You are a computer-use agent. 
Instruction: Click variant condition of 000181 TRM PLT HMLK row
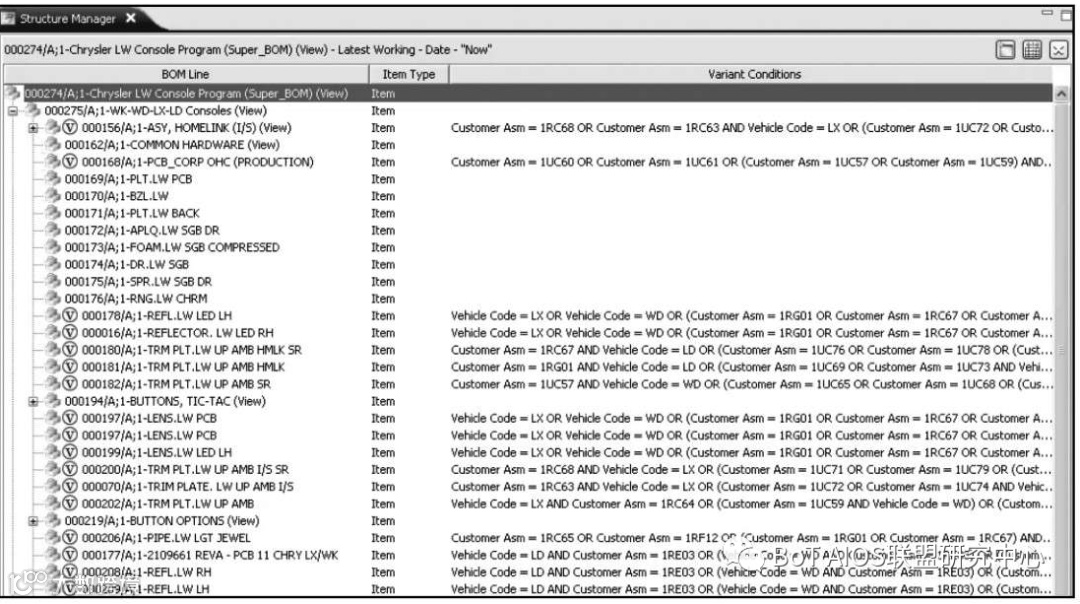click(x=751, y=367)
